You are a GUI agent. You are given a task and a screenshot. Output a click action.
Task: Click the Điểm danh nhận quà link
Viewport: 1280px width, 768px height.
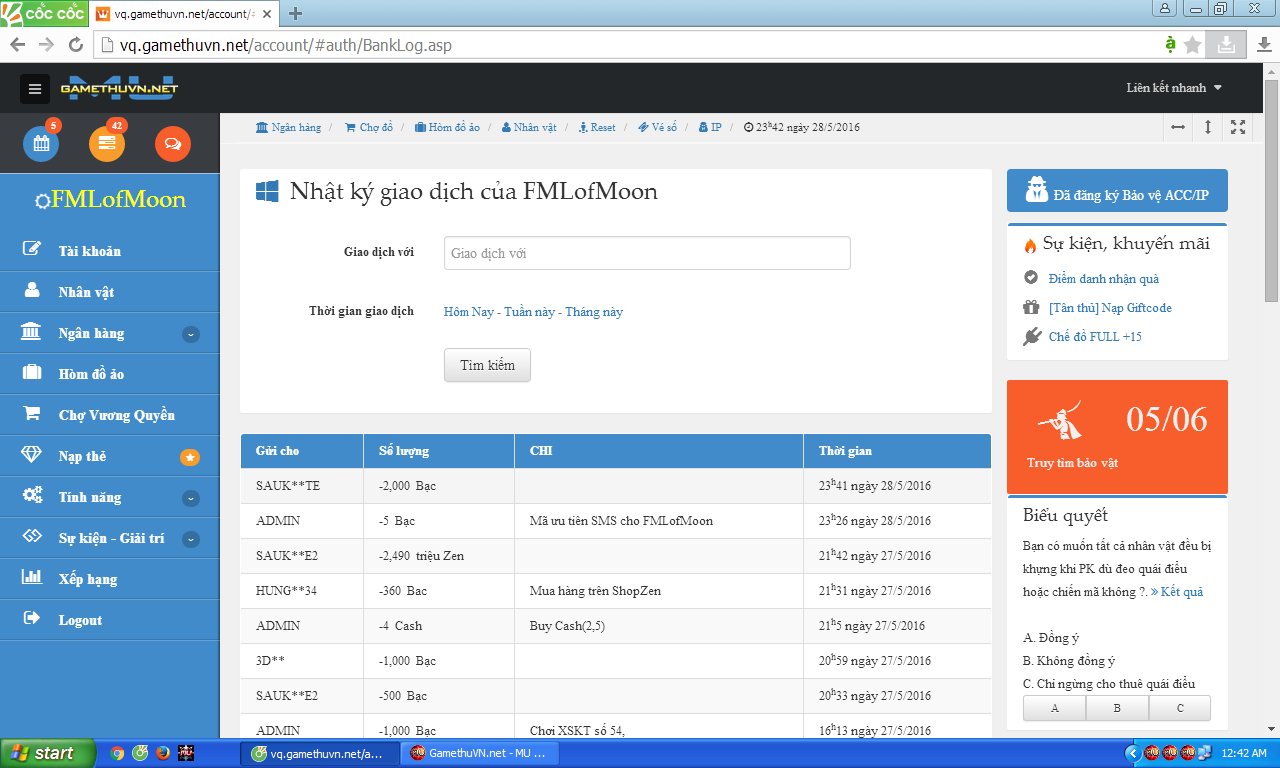coord(1103,279)
